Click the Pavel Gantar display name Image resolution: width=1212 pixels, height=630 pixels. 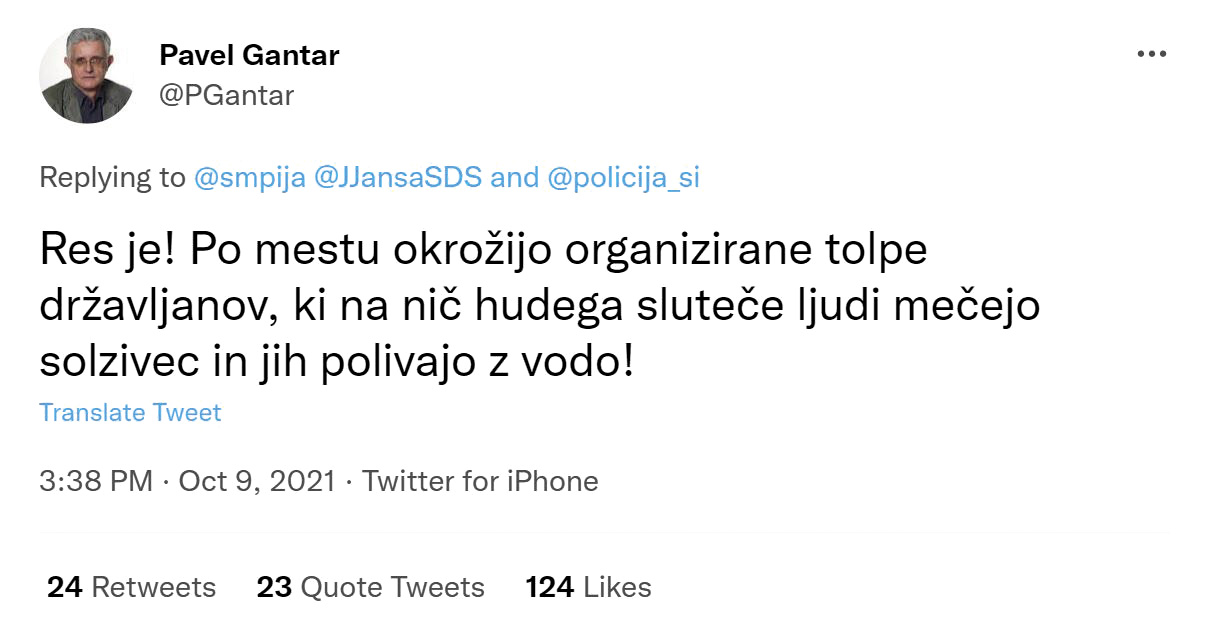point(249,55)
